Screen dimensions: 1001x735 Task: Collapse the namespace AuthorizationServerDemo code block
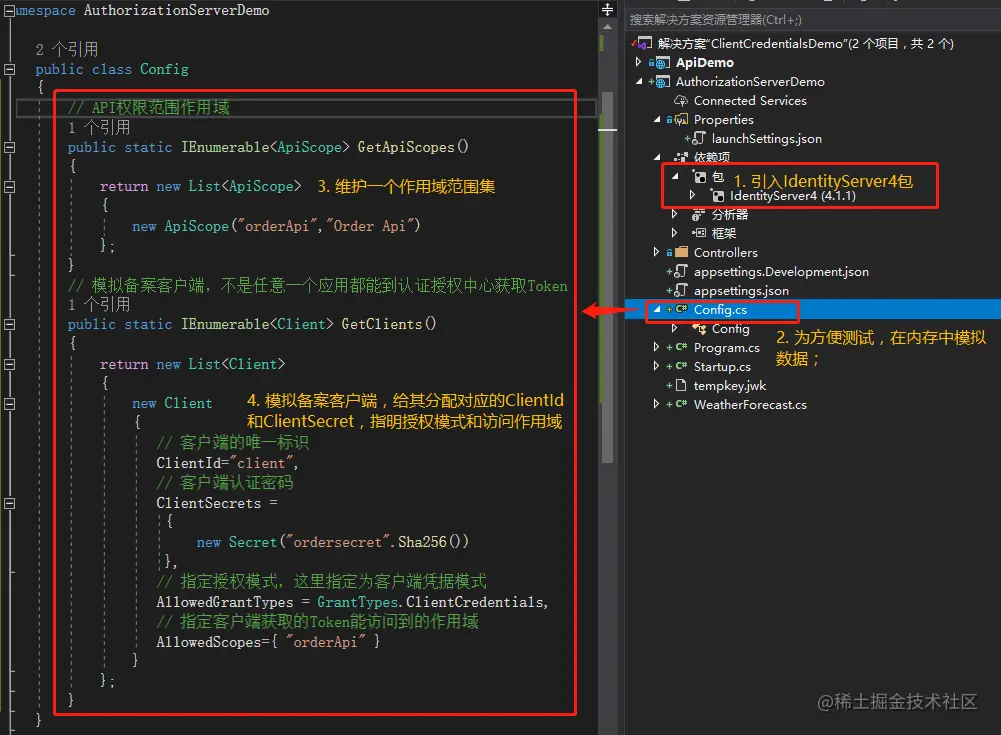pyautogui.click(x=9, y=10)
